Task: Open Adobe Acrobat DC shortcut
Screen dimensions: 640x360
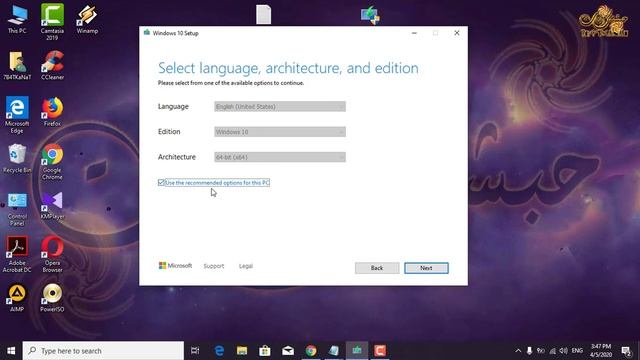Action: click(17, 254)
